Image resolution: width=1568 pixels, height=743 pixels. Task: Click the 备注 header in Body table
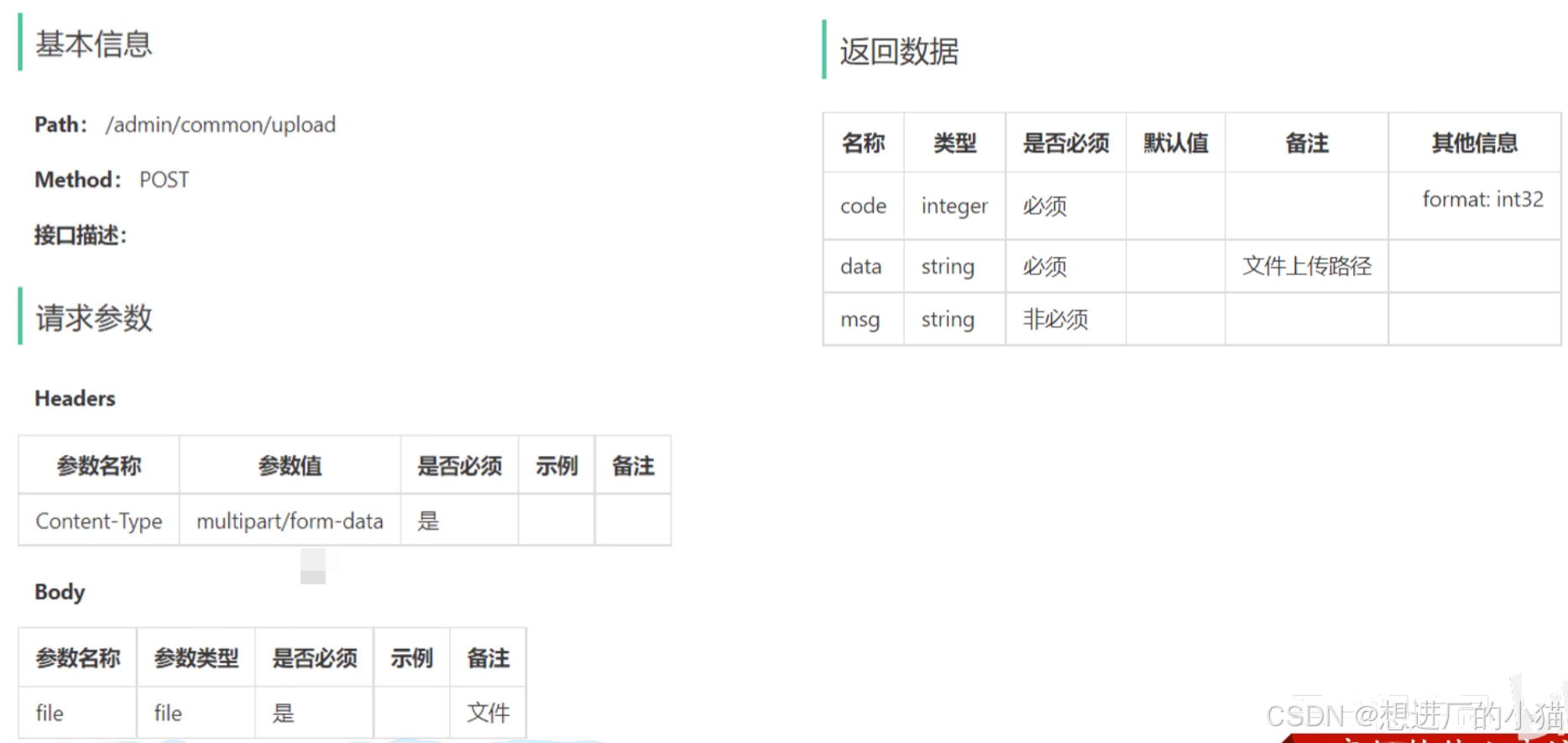(x=489, y=657)
